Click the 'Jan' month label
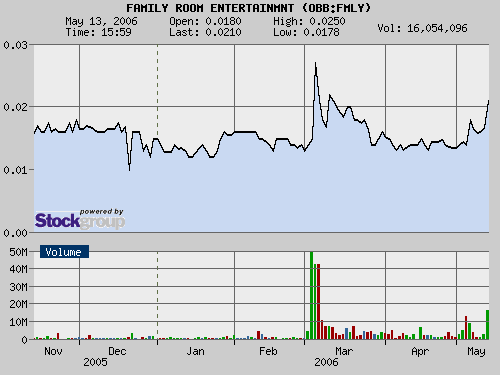Viewport: 500px width, 375px height. pos(195,351)
